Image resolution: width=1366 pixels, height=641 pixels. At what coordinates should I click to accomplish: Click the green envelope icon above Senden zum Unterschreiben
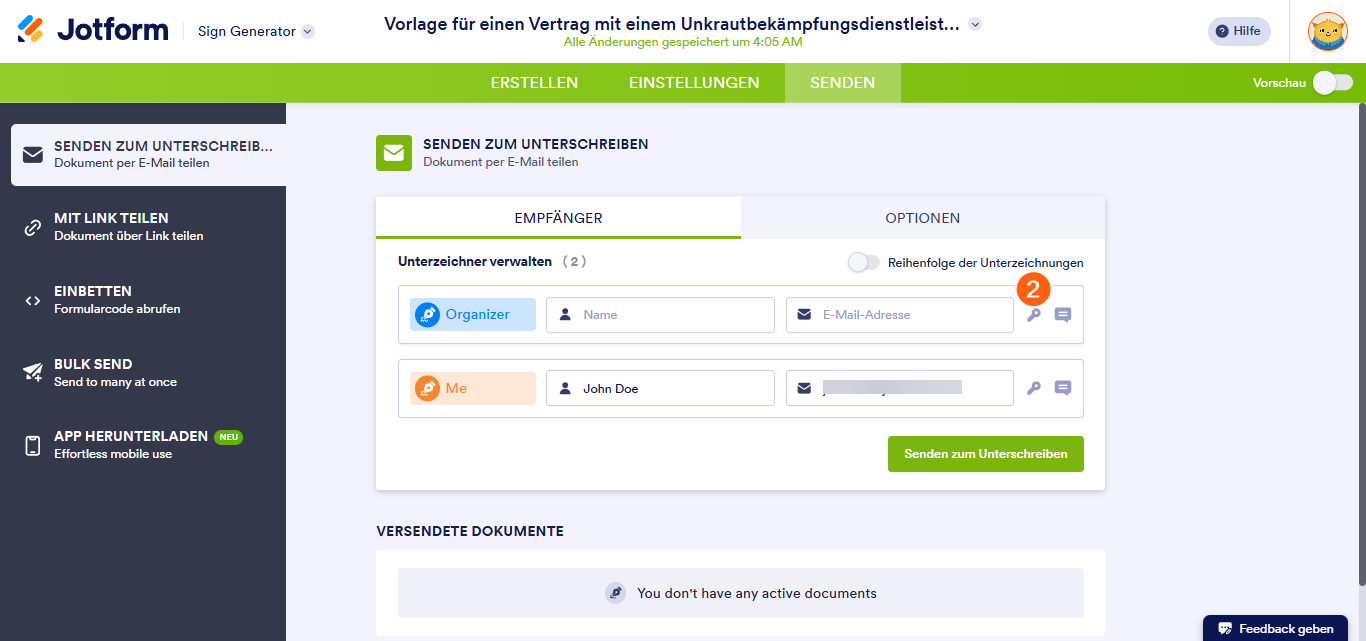(x=393, y=153)
